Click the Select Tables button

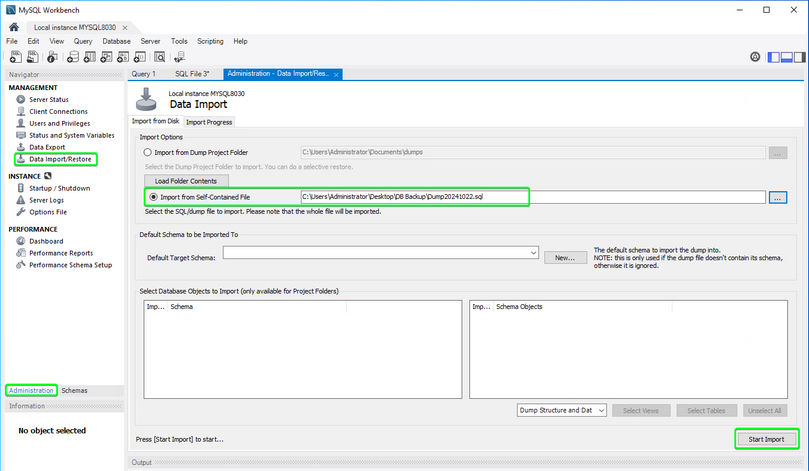706,411
